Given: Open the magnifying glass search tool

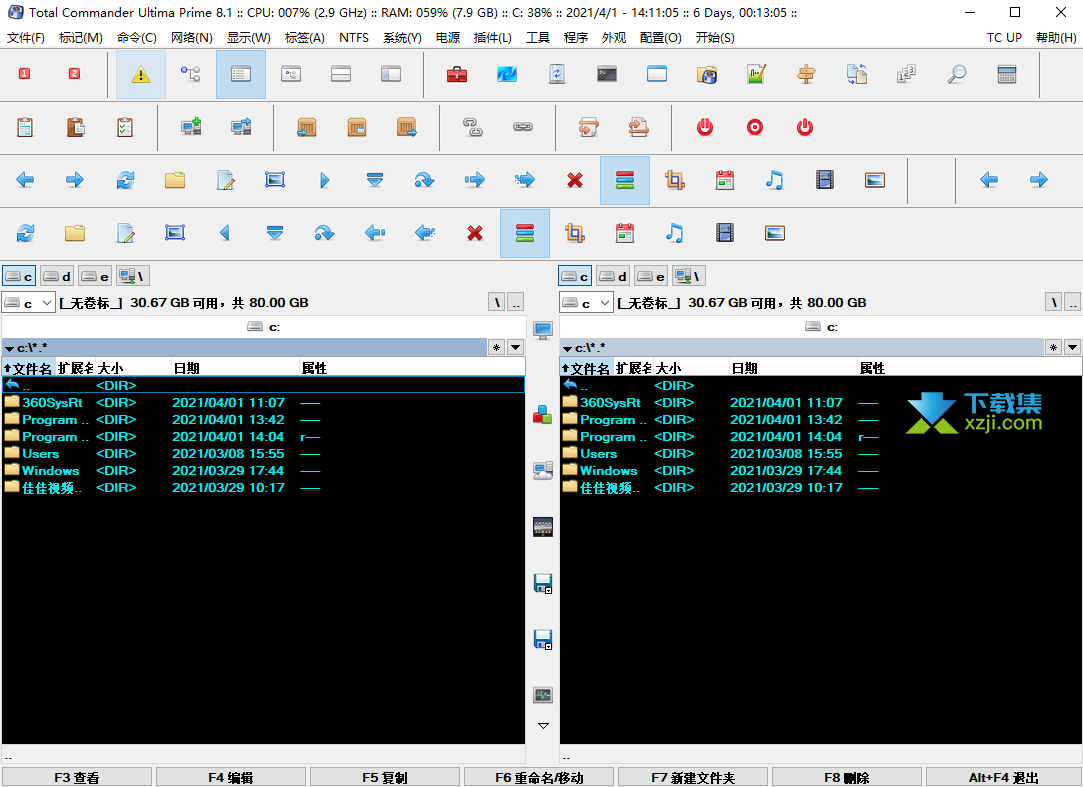Looking at the screenshot, I should tap(957, 74).
